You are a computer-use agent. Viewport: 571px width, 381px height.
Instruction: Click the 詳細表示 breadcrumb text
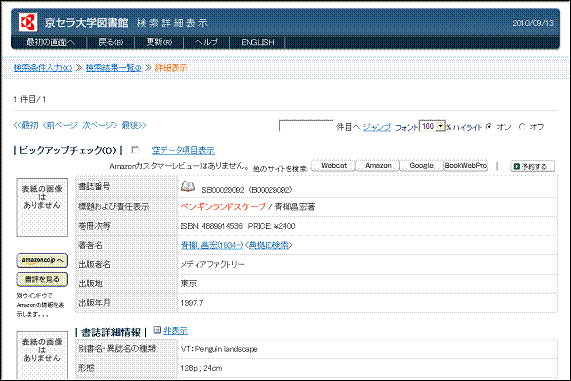pyautogui.click(x=171, y=68)
